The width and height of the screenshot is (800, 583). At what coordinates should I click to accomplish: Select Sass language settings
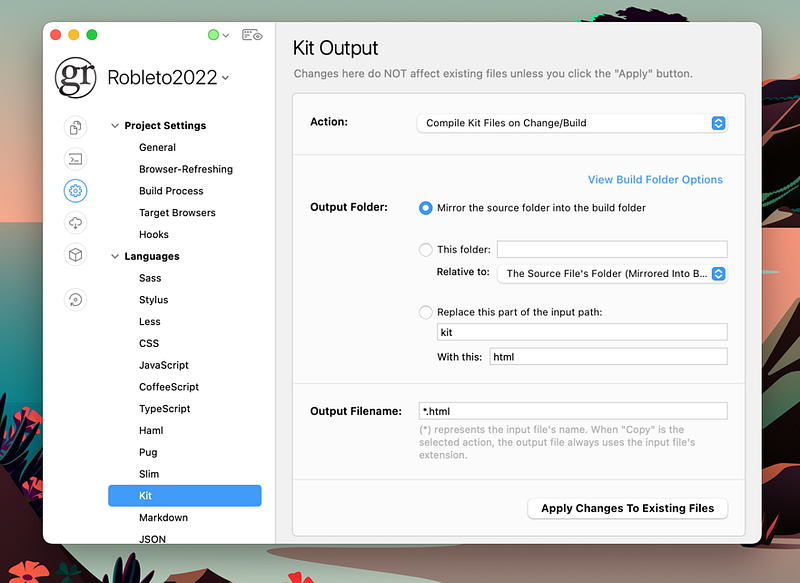[150, 278]
